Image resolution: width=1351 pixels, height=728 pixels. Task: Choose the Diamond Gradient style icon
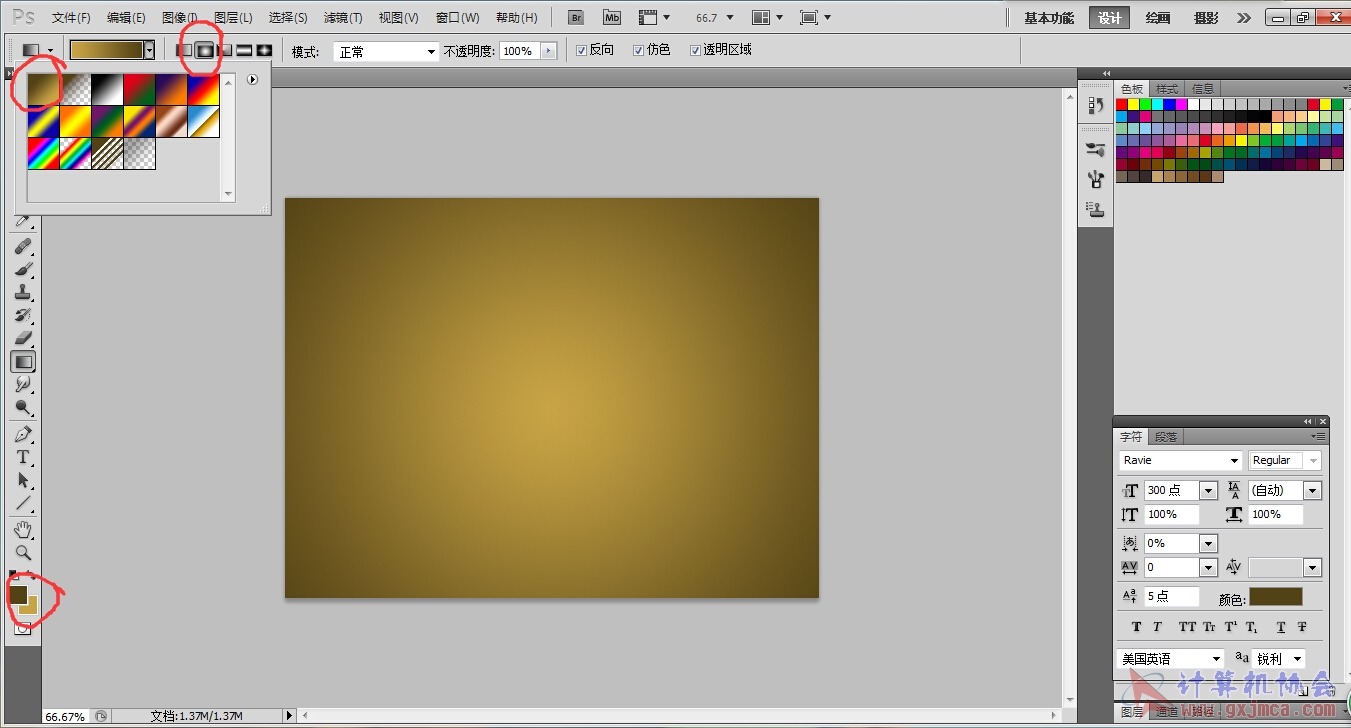pos(264,50)
